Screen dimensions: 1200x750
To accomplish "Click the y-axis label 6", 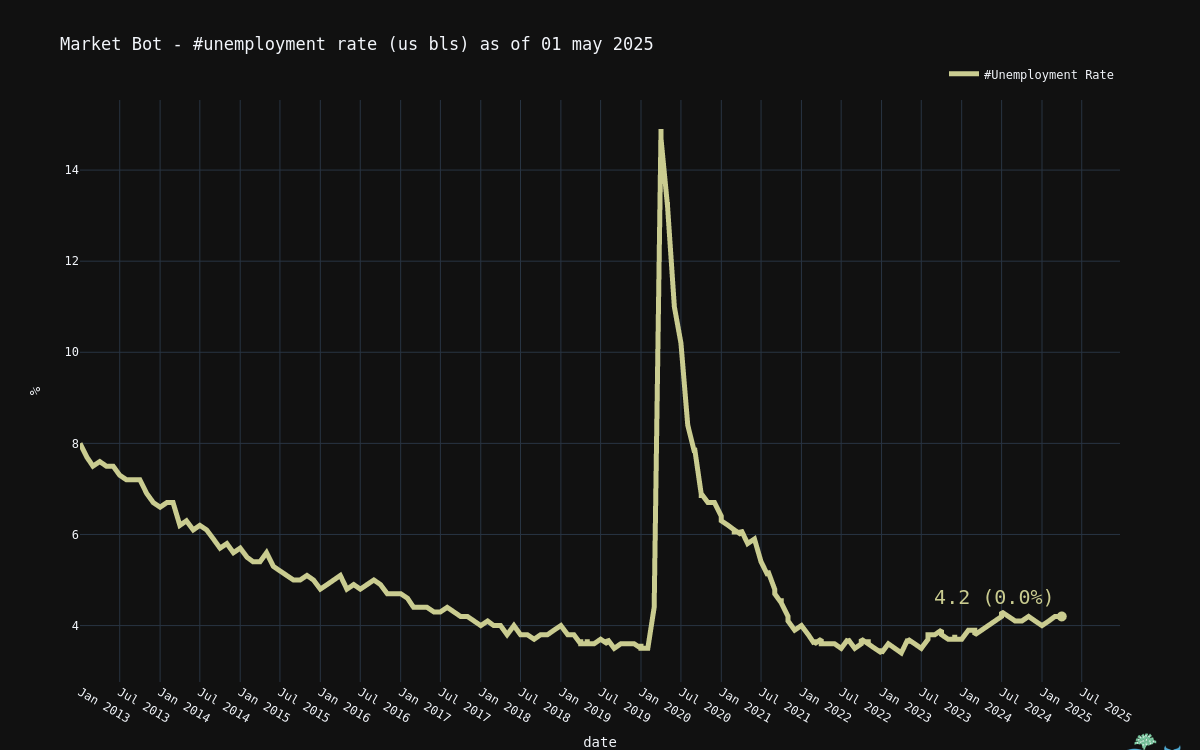I will 75,535.
